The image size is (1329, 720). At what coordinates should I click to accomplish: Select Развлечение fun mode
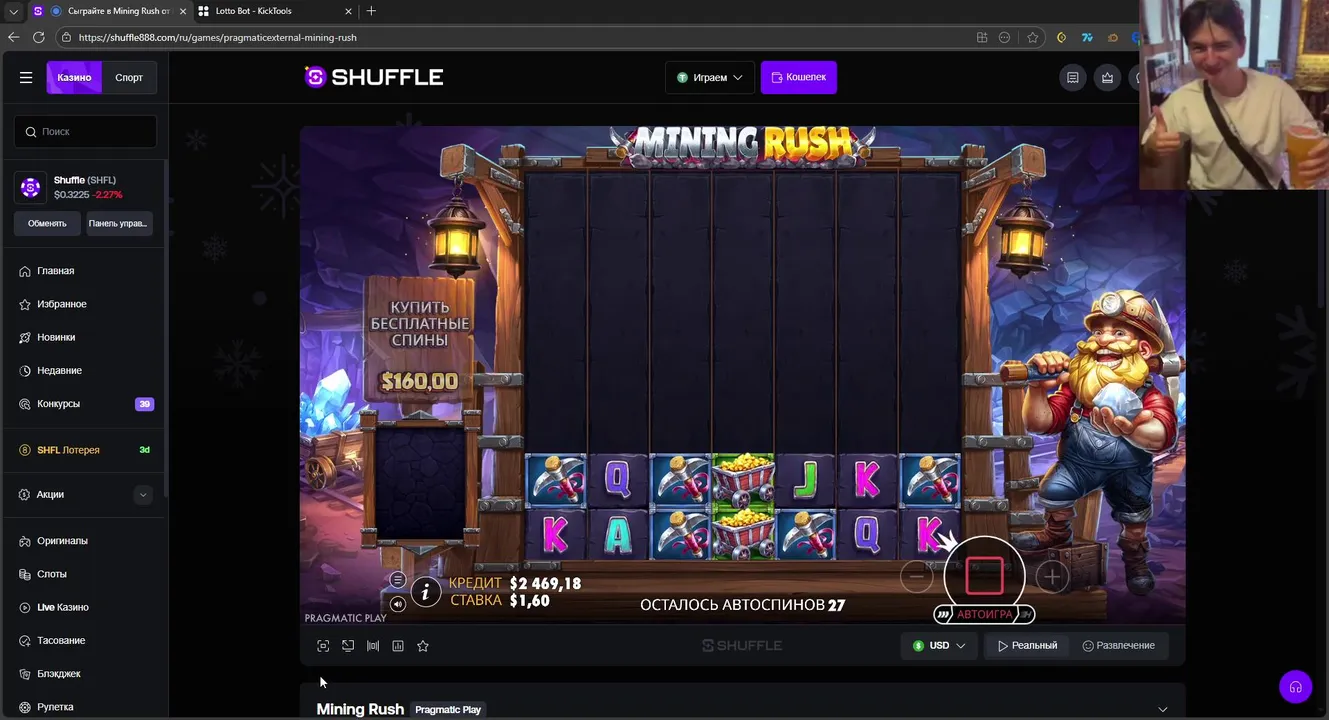(x=1118, y=646)
